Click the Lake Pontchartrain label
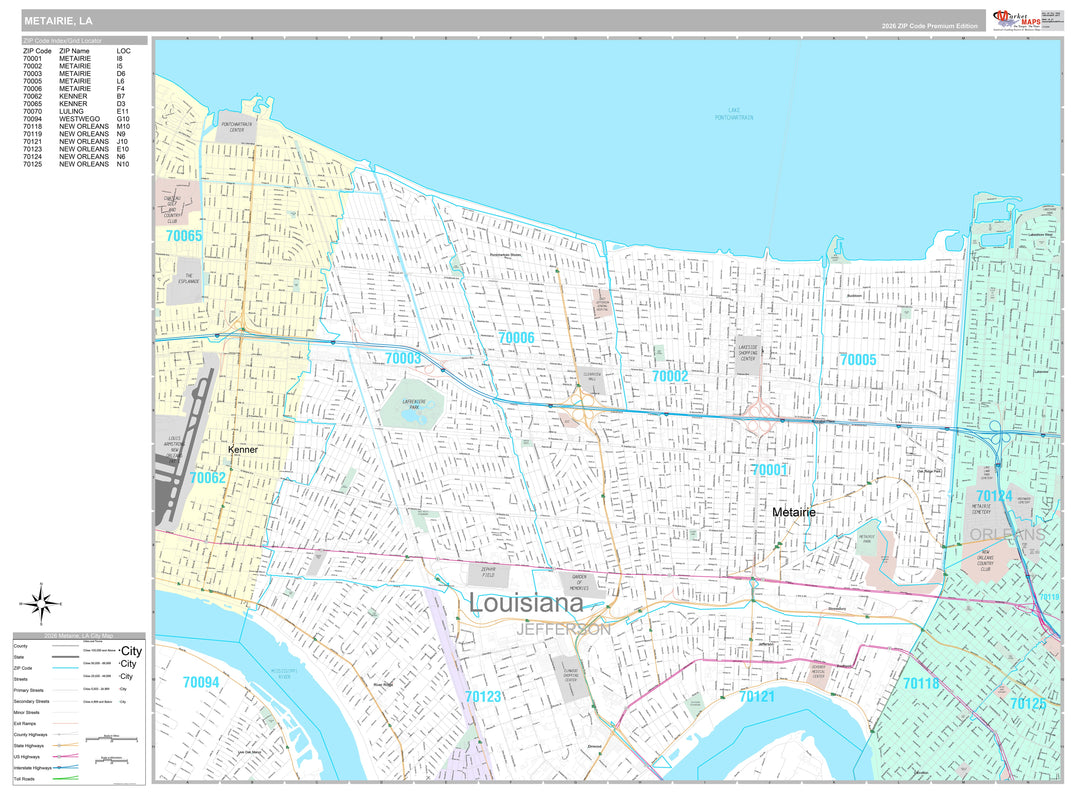 pyautogui.click(x=734, y=114)
